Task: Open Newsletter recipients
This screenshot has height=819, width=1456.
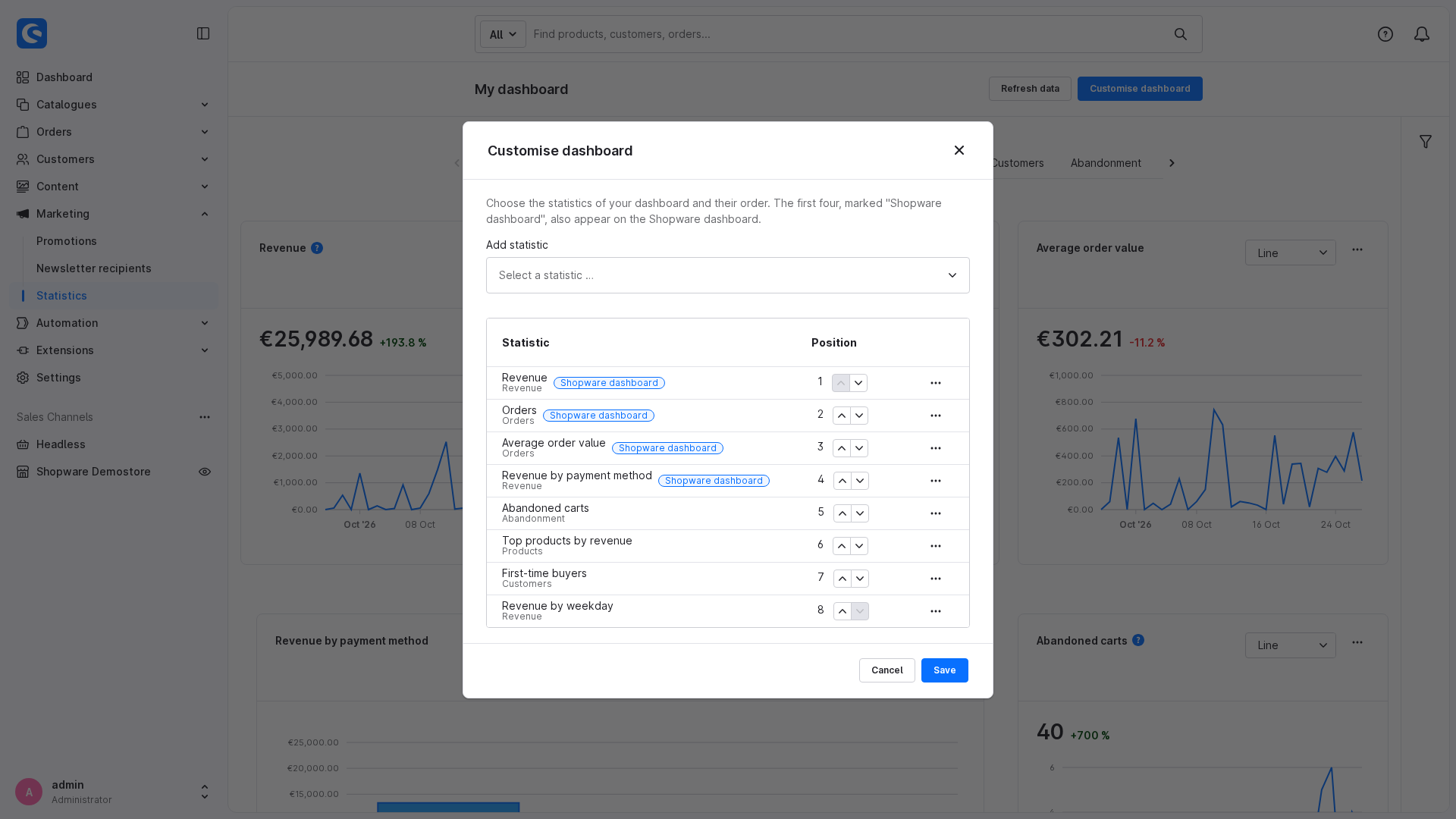Action: [x=94, y=268]
